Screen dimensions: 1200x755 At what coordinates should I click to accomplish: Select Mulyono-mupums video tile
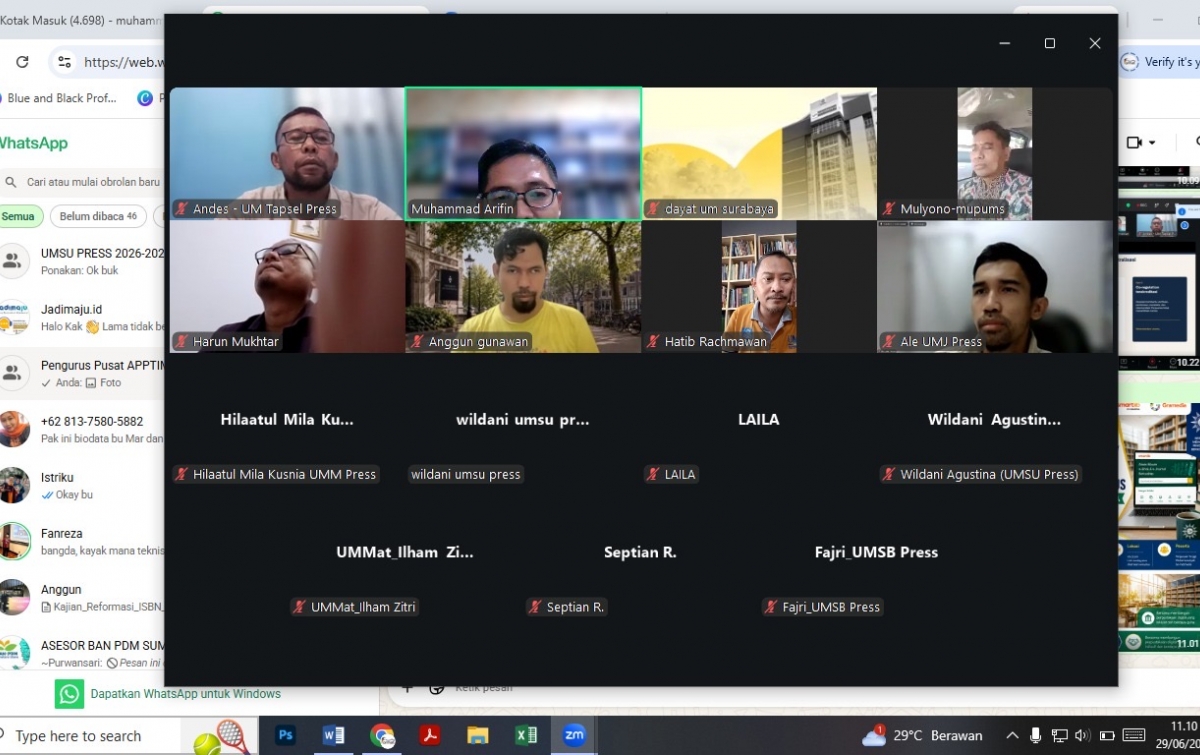[995, 154]
